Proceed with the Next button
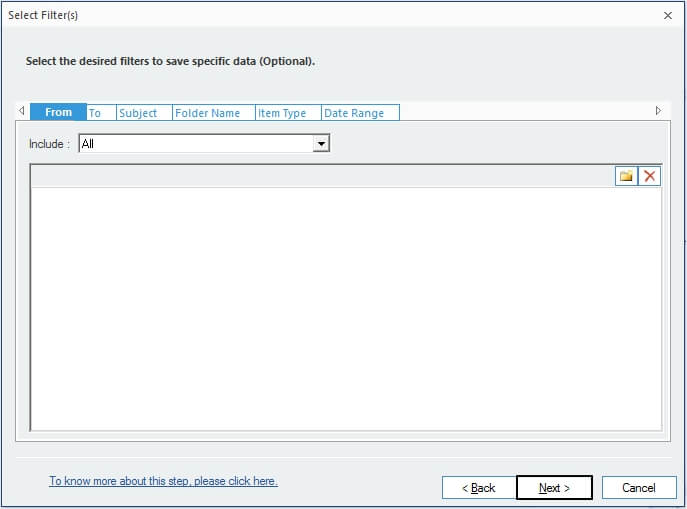The height and width of the screenshot is (509, 687). click(x=554, y=488)
